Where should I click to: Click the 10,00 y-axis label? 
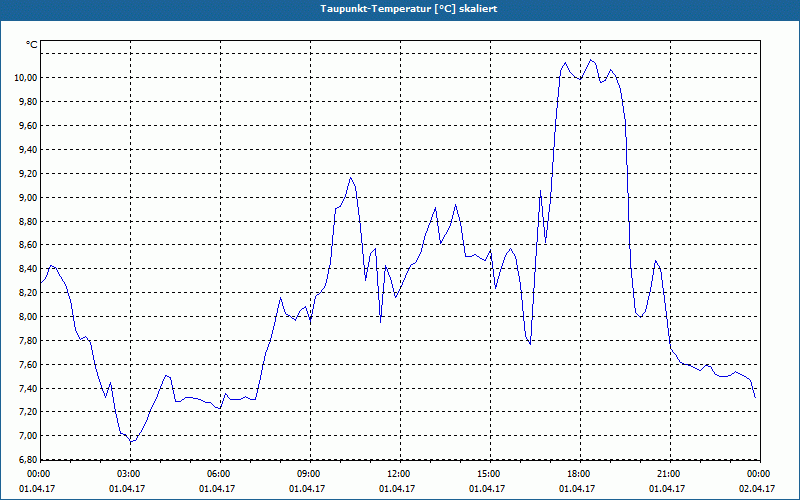click(x=26, y=78)
